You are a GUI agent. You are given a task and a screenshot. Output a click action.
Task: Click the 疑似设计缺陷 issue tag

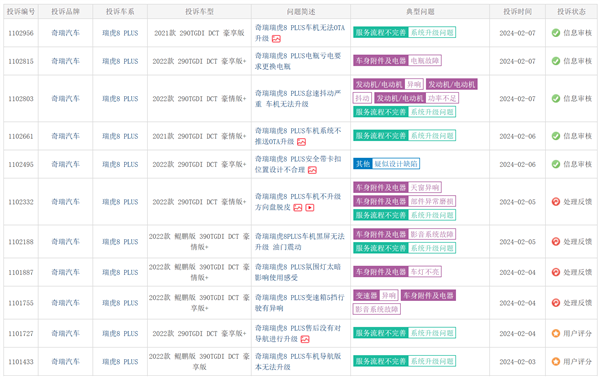396,164
